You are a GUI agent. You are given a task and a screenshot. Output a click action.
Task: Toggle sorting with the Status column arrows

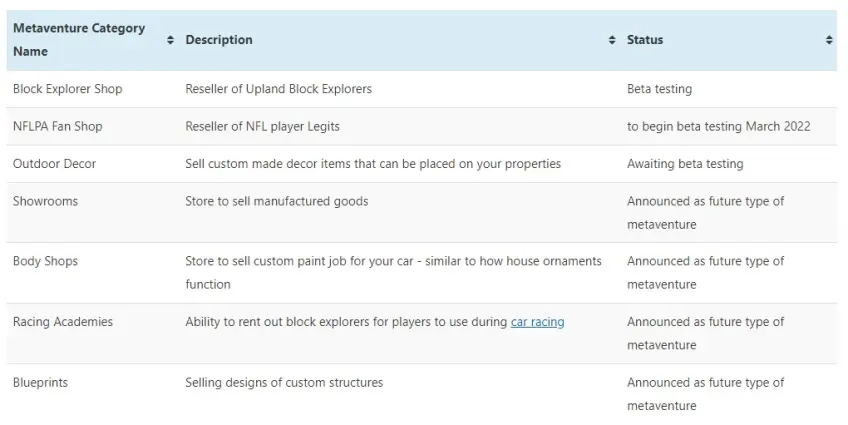point(829,40)
